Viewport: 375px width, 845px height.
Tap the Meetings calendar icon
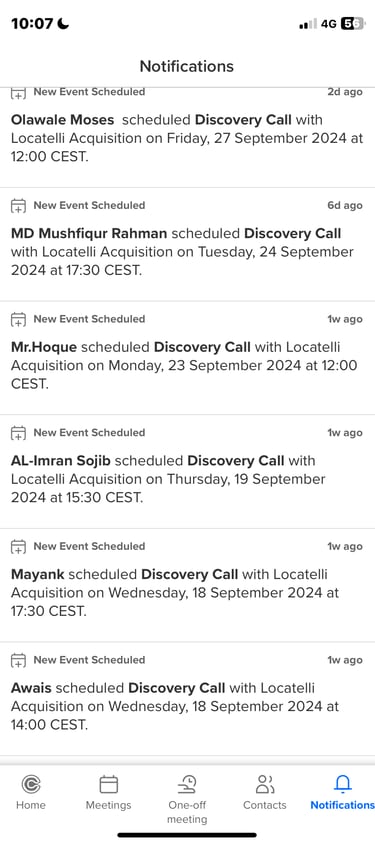109,784
